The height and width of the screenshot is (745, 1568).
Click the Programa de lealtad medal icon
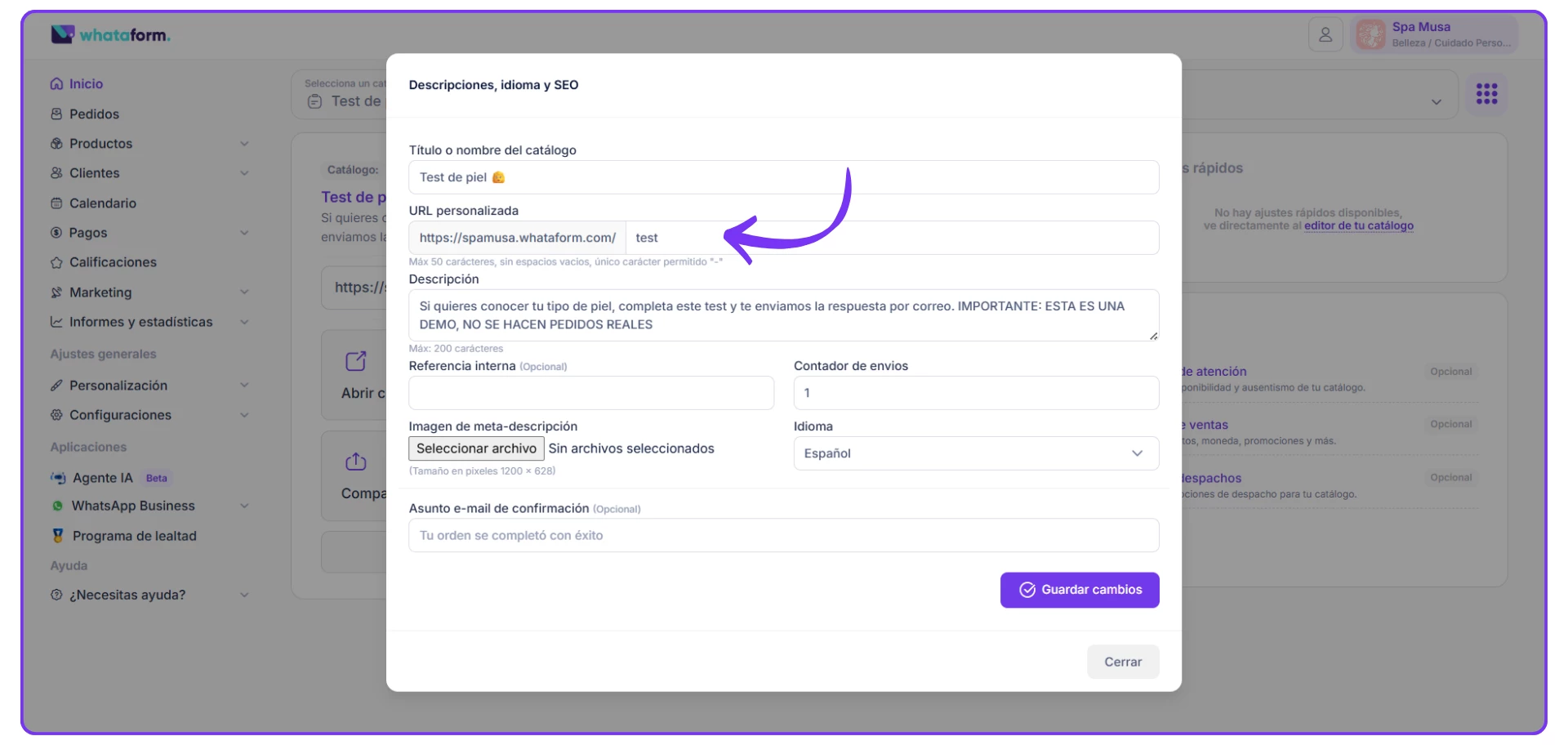click(x=58, y=536)
